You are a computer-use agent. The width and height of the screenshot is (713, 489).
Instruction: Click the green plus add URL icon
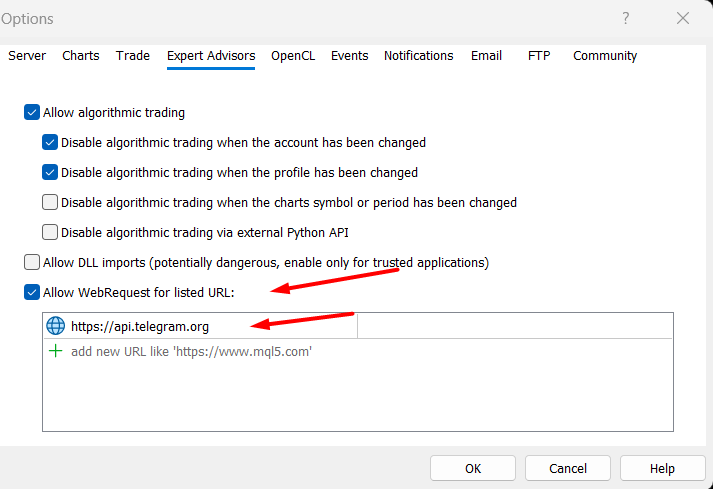(56, 351)
